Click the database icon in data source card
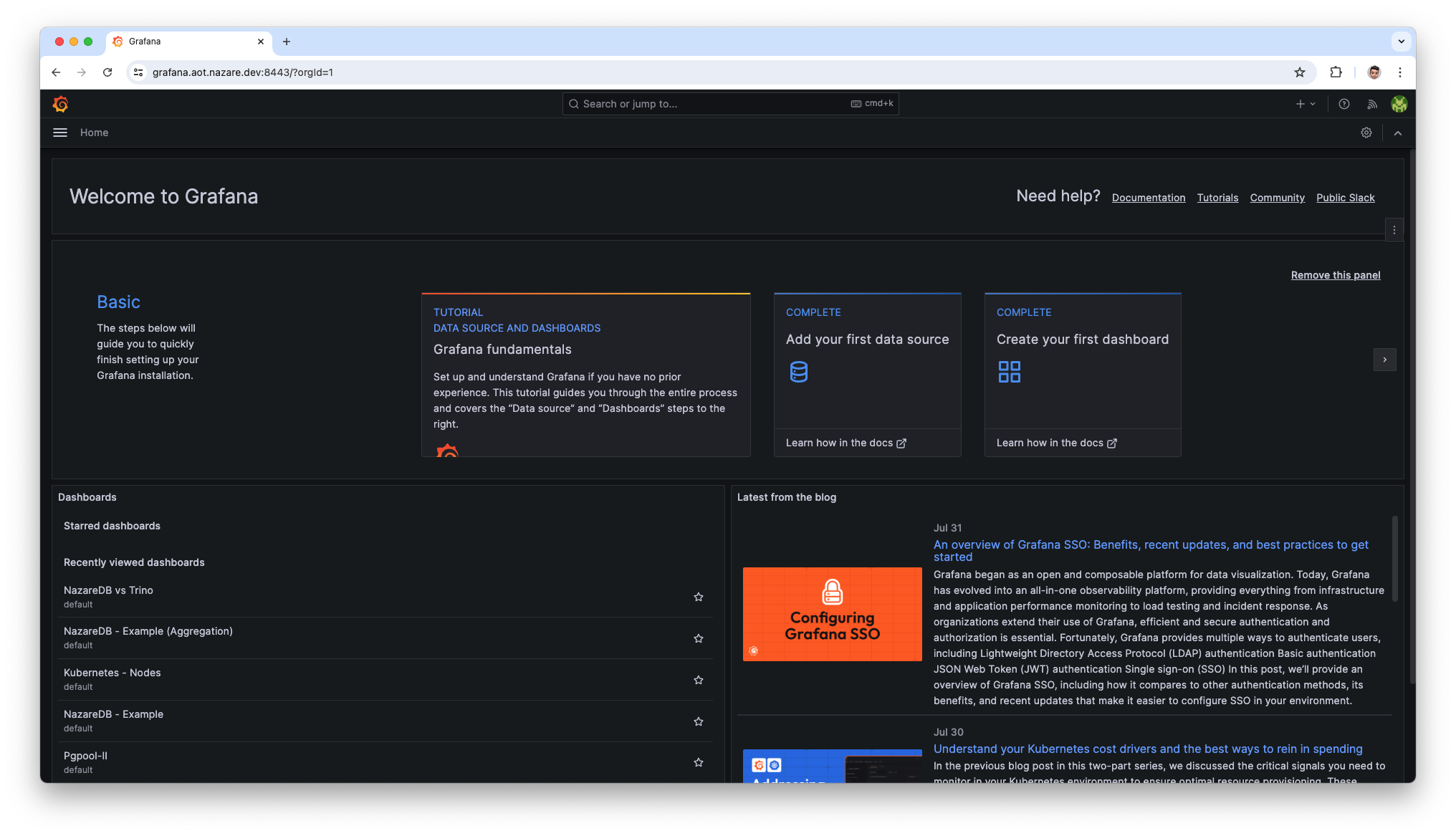1456x836 pixels. click(798, 372)
